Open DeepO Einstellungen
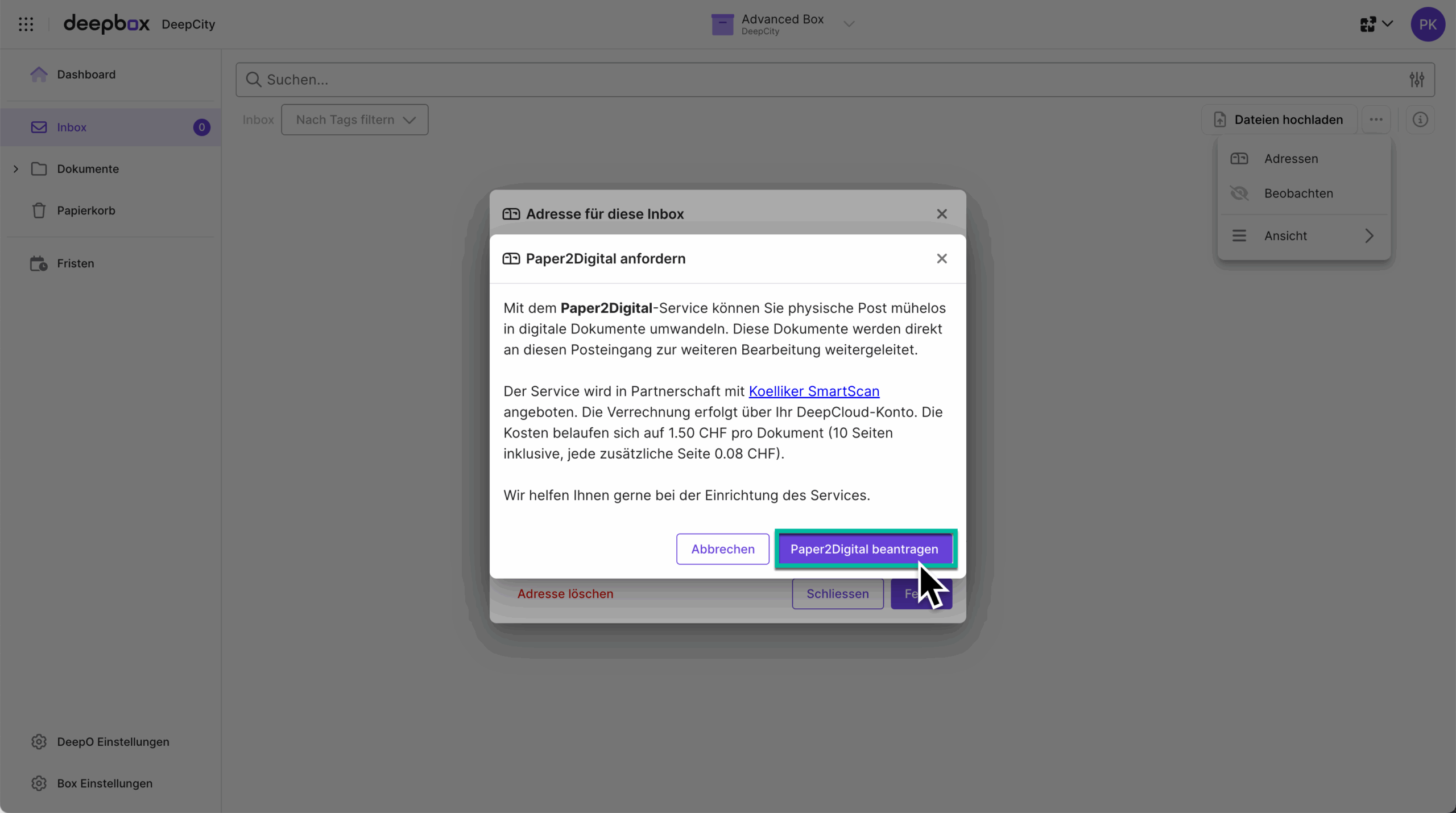The image size is (1456, 813). point(111,742)
